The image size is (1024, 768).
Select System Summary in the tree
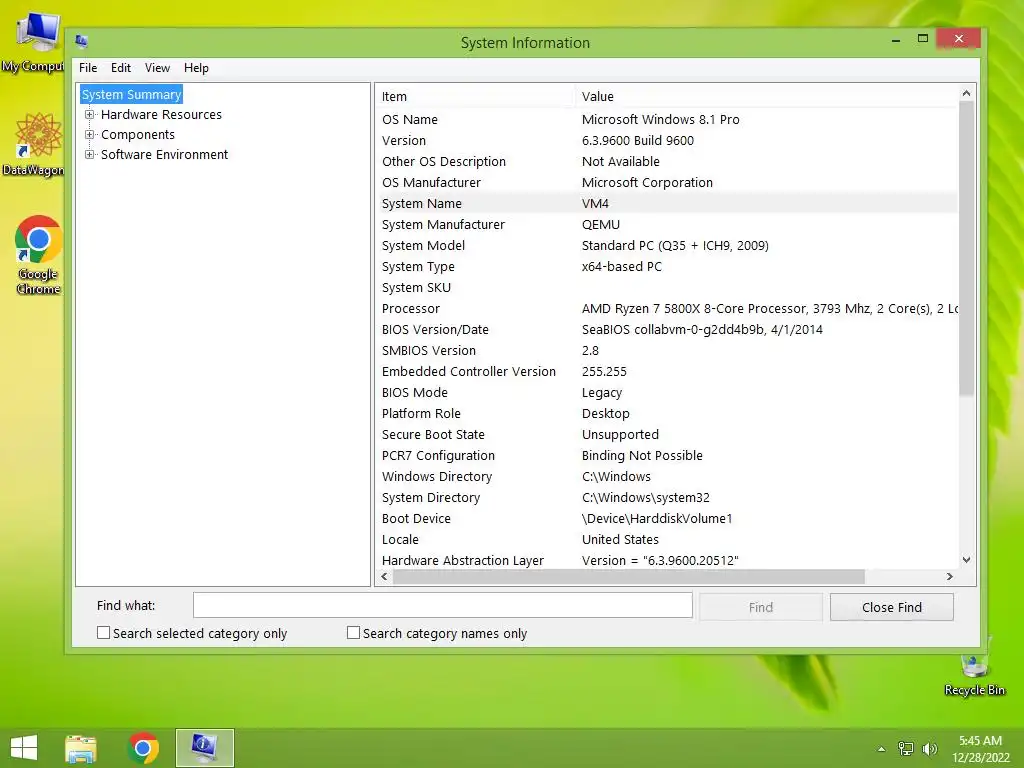131,95
